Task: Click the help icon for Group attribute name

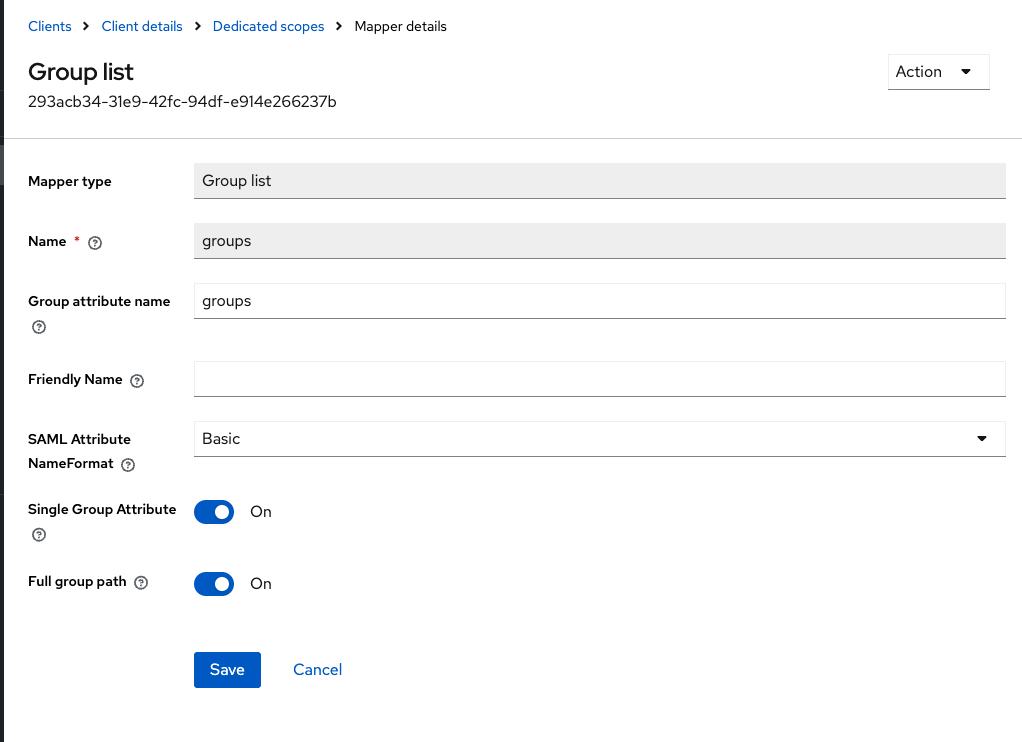Action: (38, 327)
